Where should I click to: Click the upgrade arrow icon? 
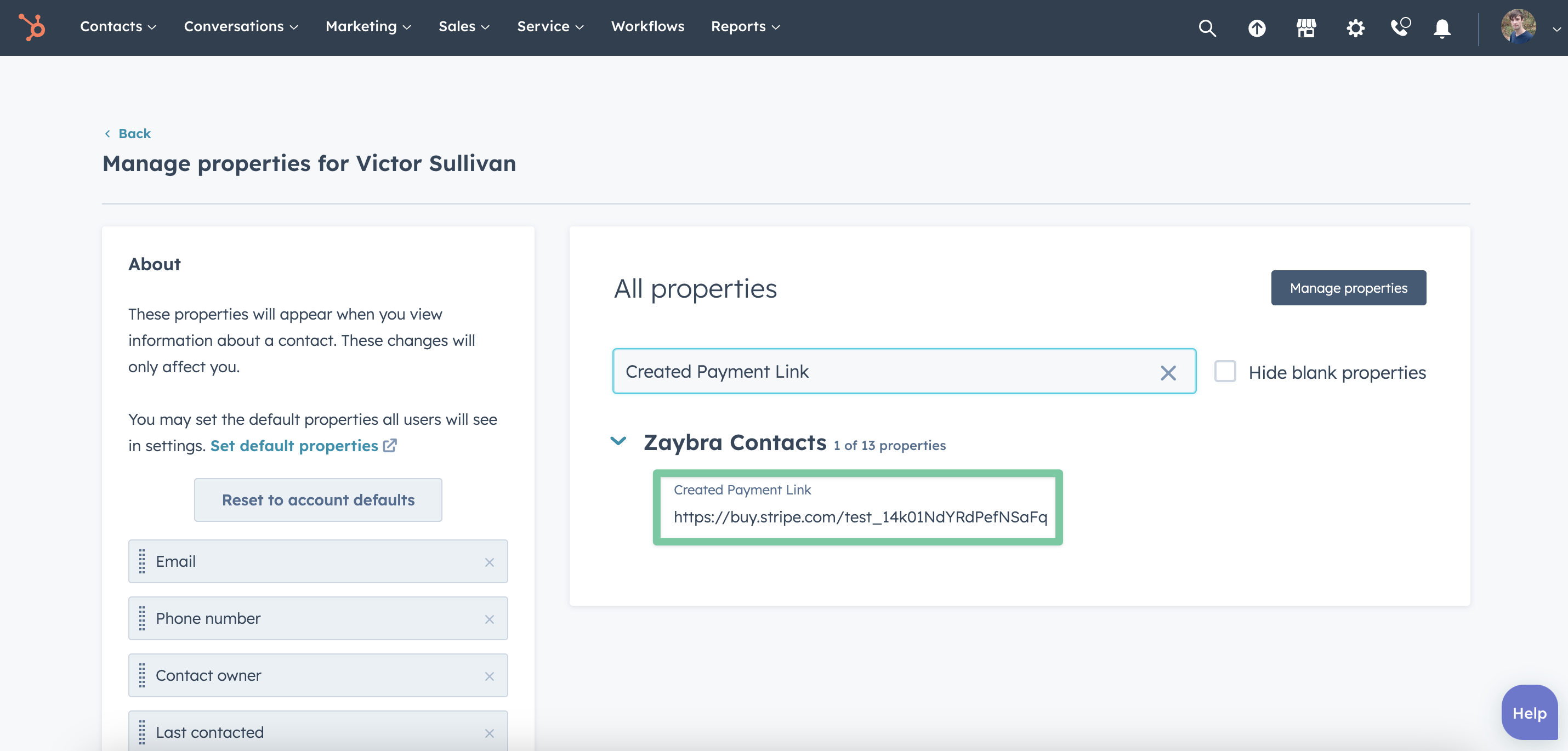[x=1257, y=28]
